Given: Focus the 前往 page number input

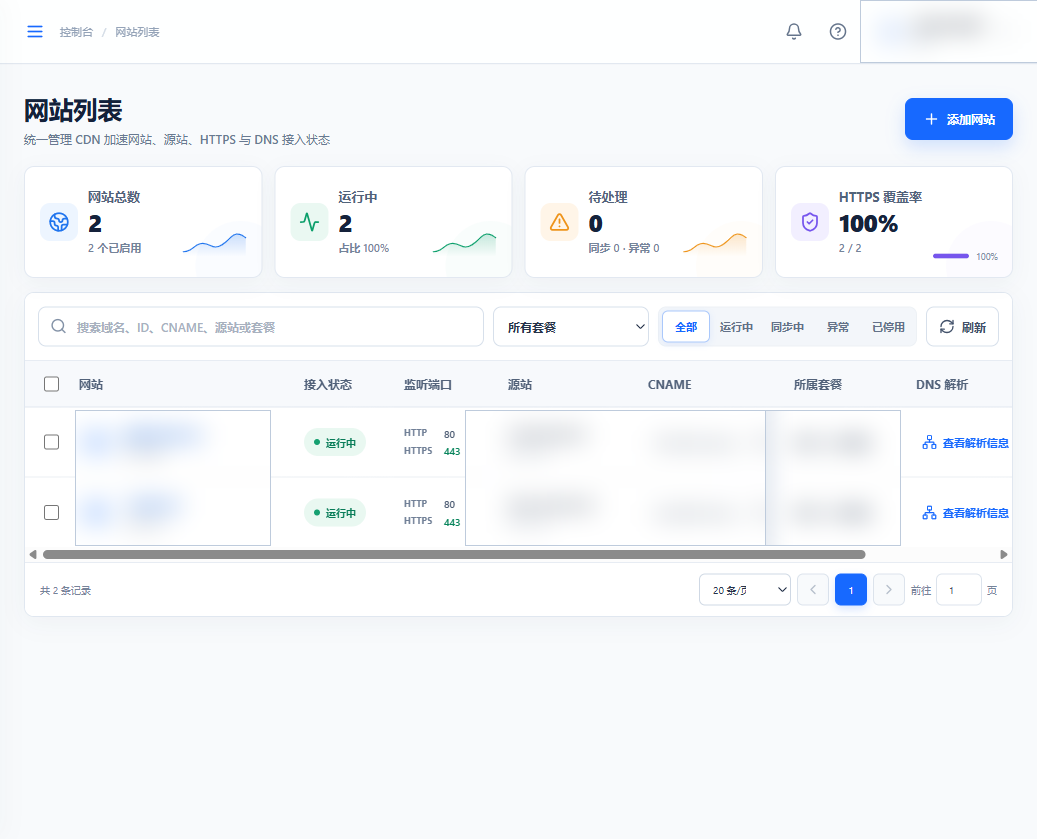Looking at the screenshot, I should click(x=958, y=590).
